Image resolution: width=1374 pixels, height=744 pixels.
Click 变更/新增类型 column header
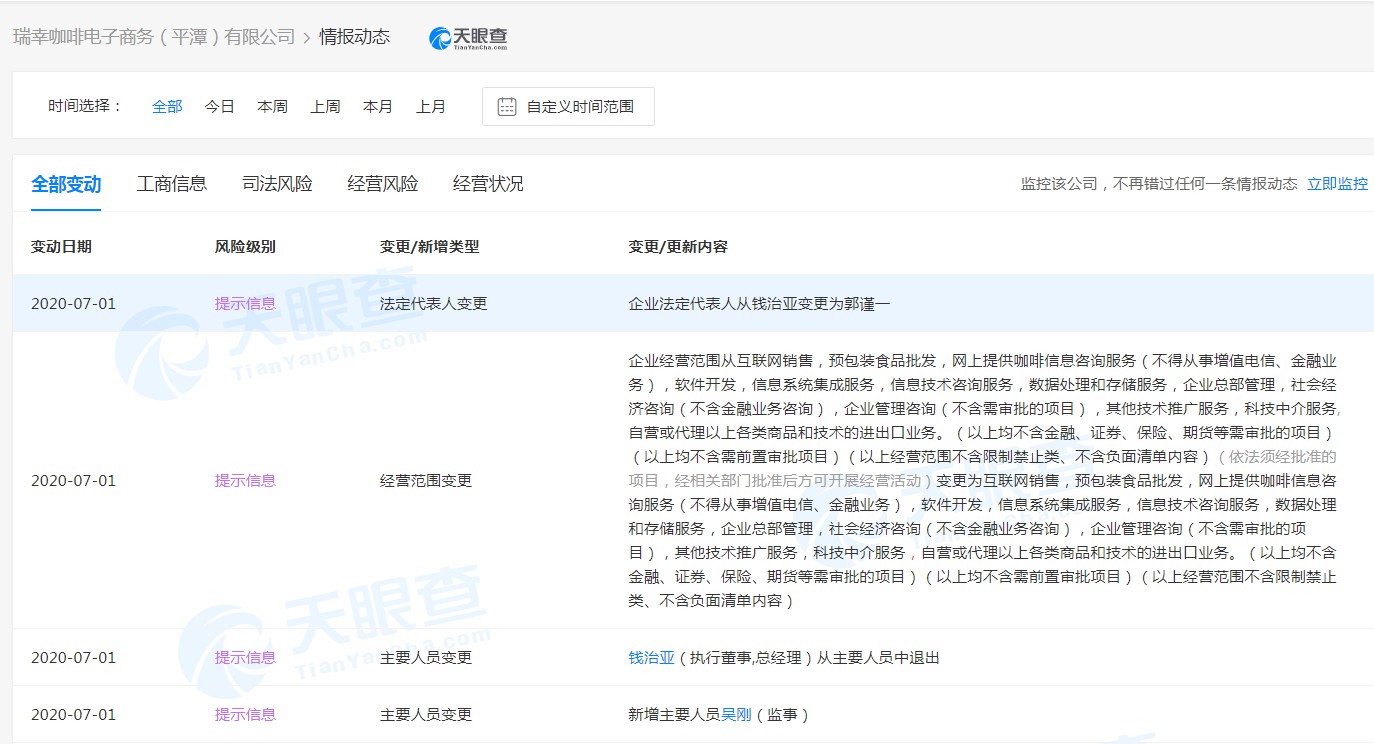point(430,246)
